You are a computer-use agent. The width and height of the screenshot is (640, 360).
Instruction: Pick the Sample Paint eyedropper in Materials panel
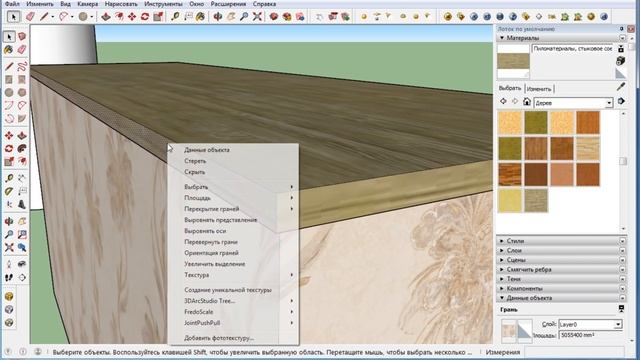(x=621, y=87)
